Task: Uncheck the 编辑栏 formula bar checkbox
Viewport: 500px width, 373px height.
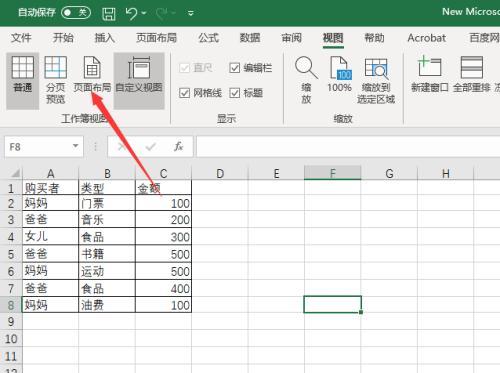Action: pos(235,68)
